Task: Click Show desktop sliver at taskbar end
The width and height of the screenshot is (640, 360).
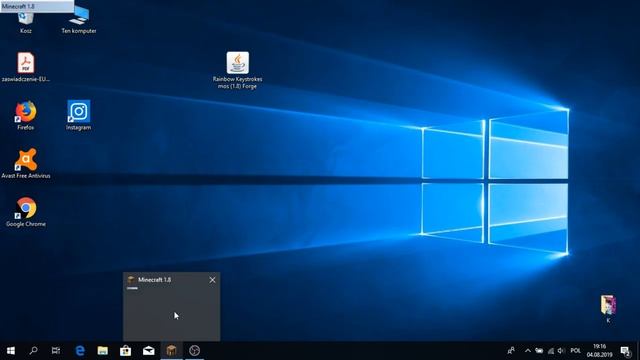Action: coord(638,351)
